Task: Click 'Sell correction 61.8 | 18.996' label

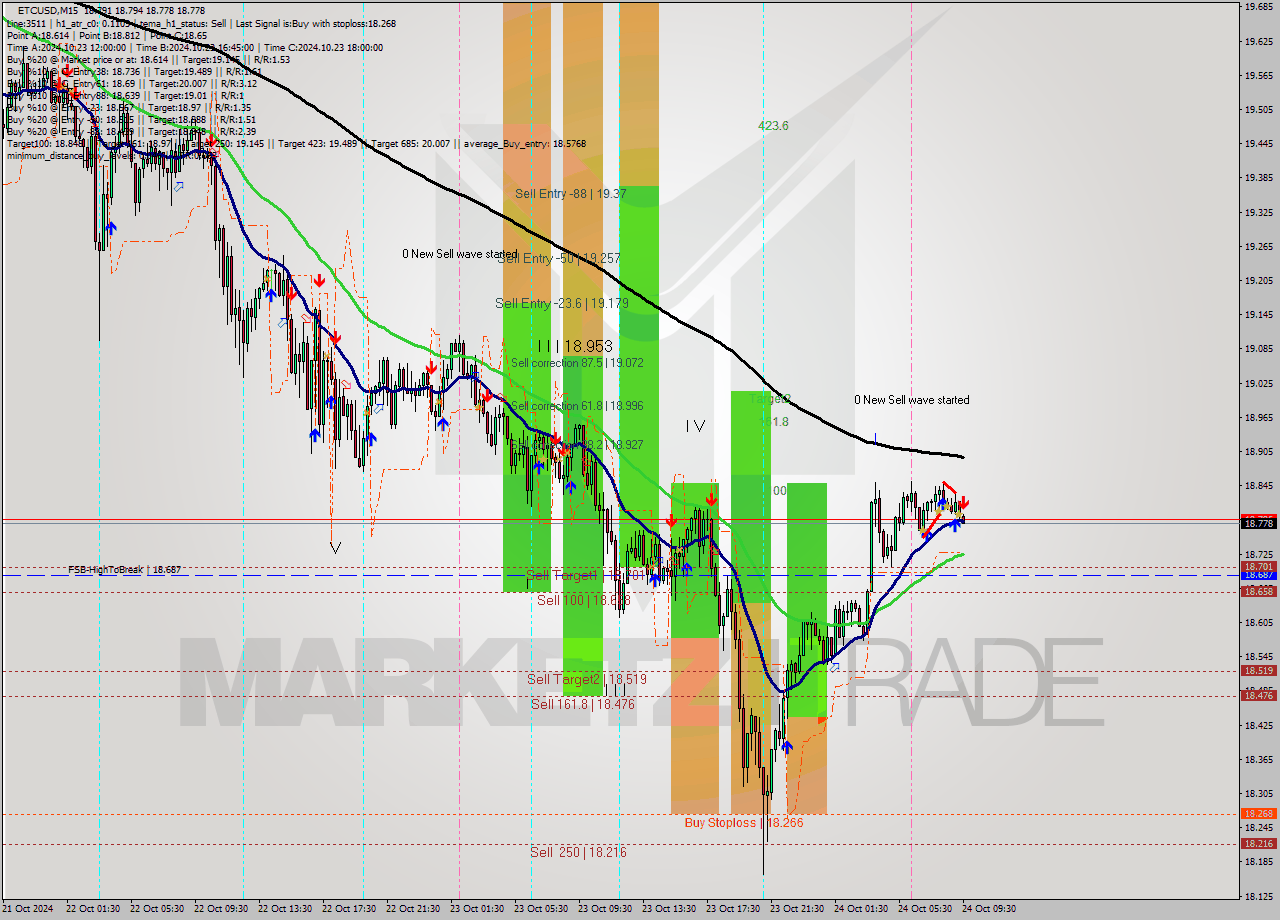Action: point(577,406)
